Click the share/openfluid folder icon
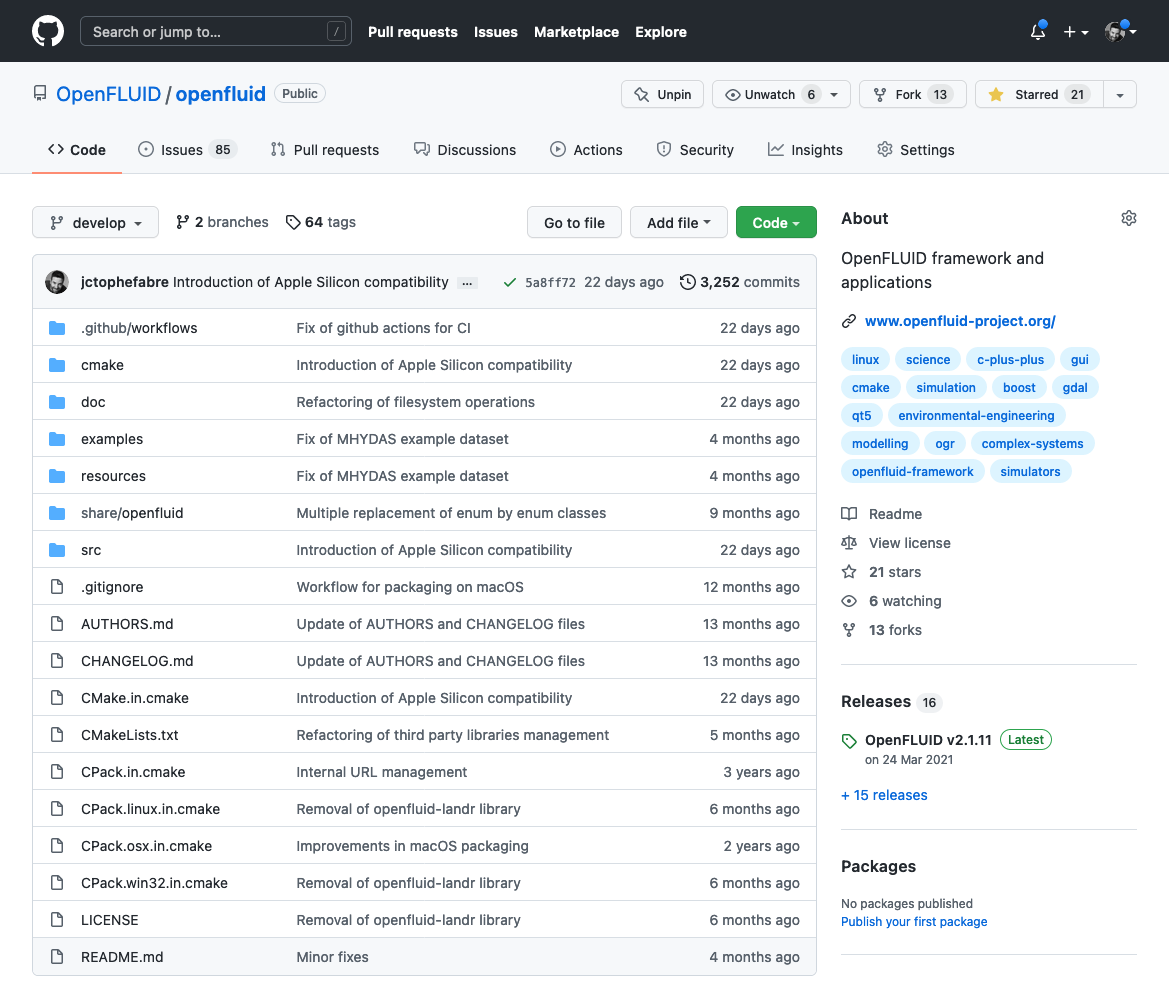Screen dimensions: 1169x983 [57, 513]
